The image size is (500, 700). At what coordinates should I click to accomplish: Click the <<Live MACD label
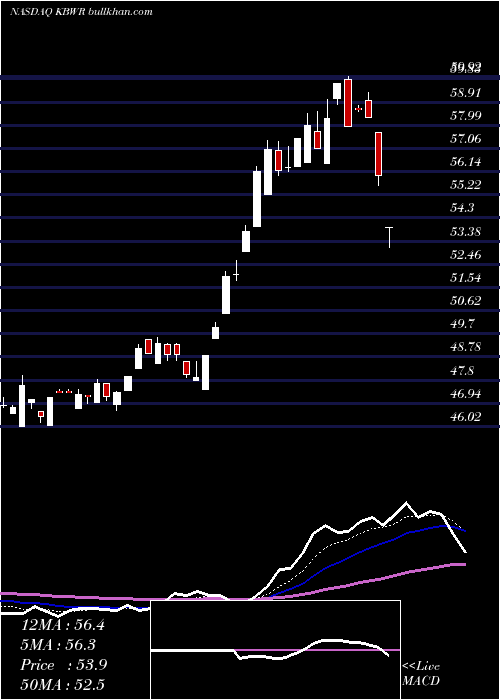click(421, 673)
